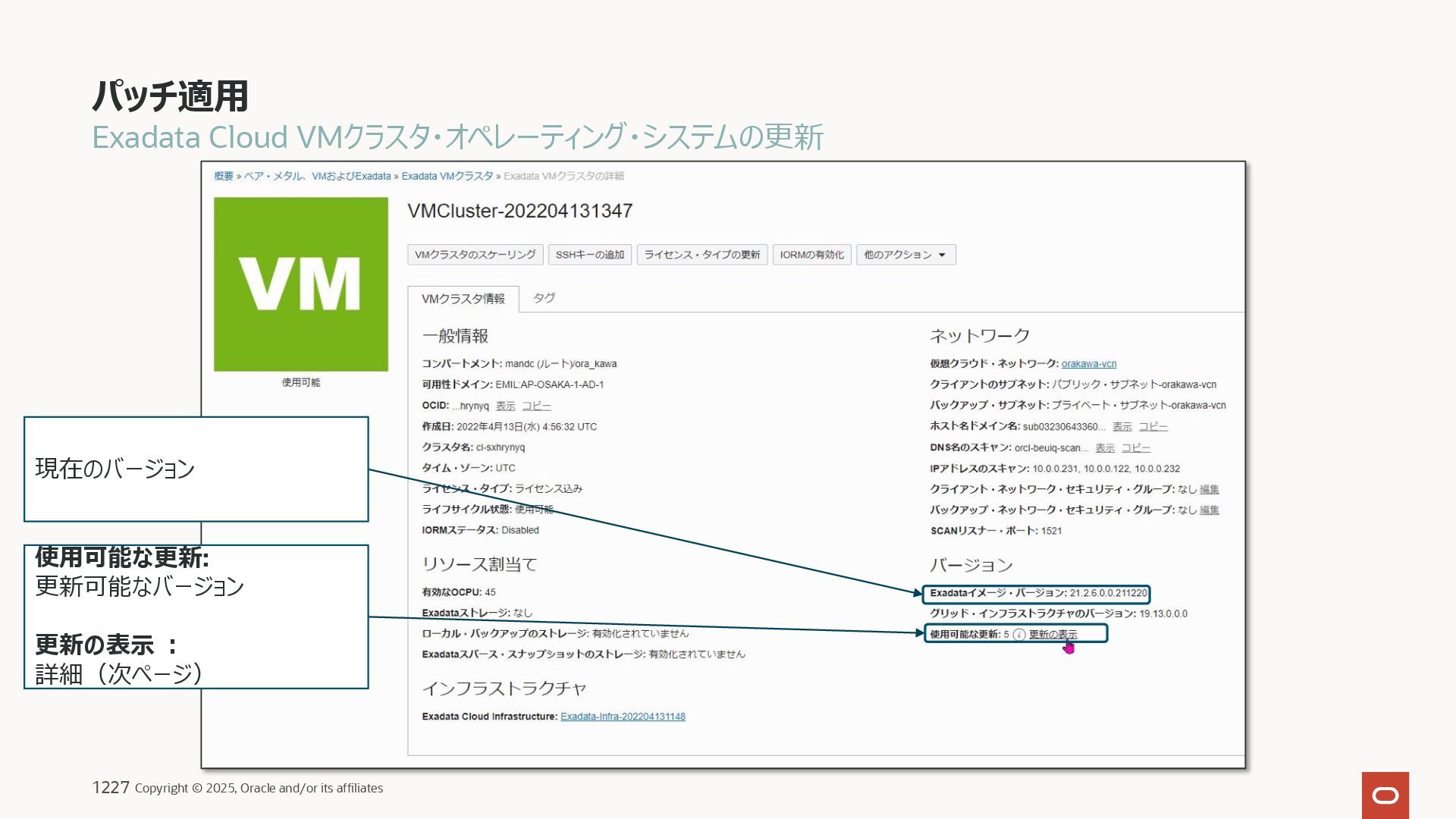Screen dimensions: 1456x819
Task: Copy the hostname domain name
Action: tap(1153, 427)
